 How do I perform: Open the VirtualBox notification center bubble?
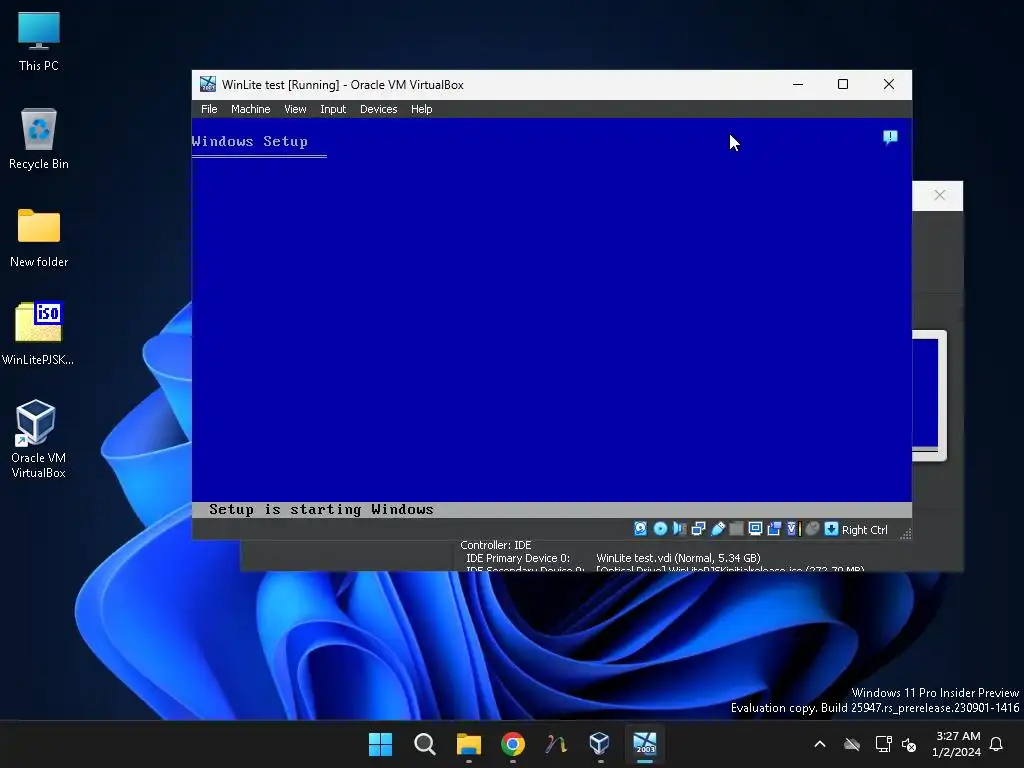click(x=890, y=137)
